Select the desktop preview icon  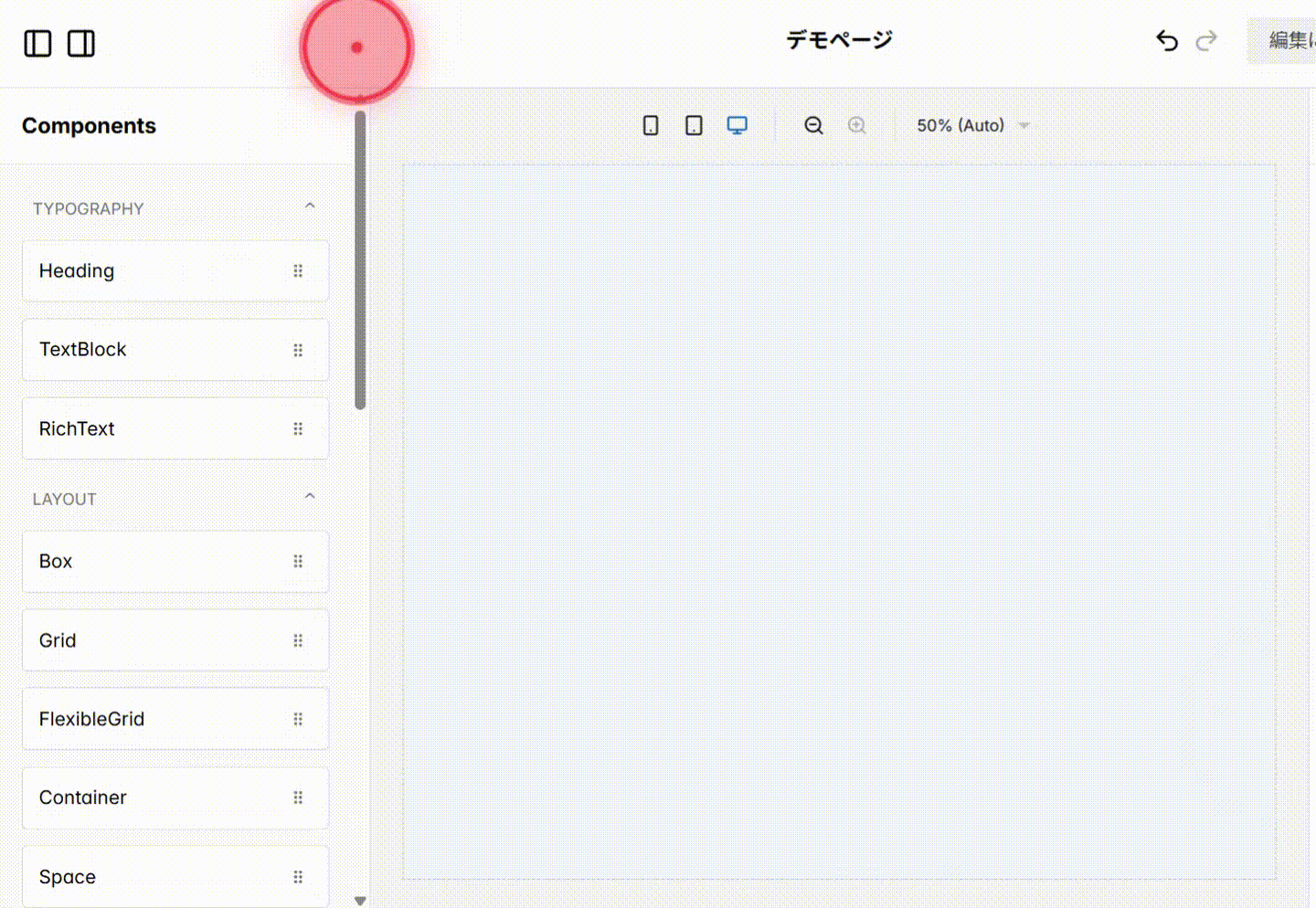click(x=737, y=125)
